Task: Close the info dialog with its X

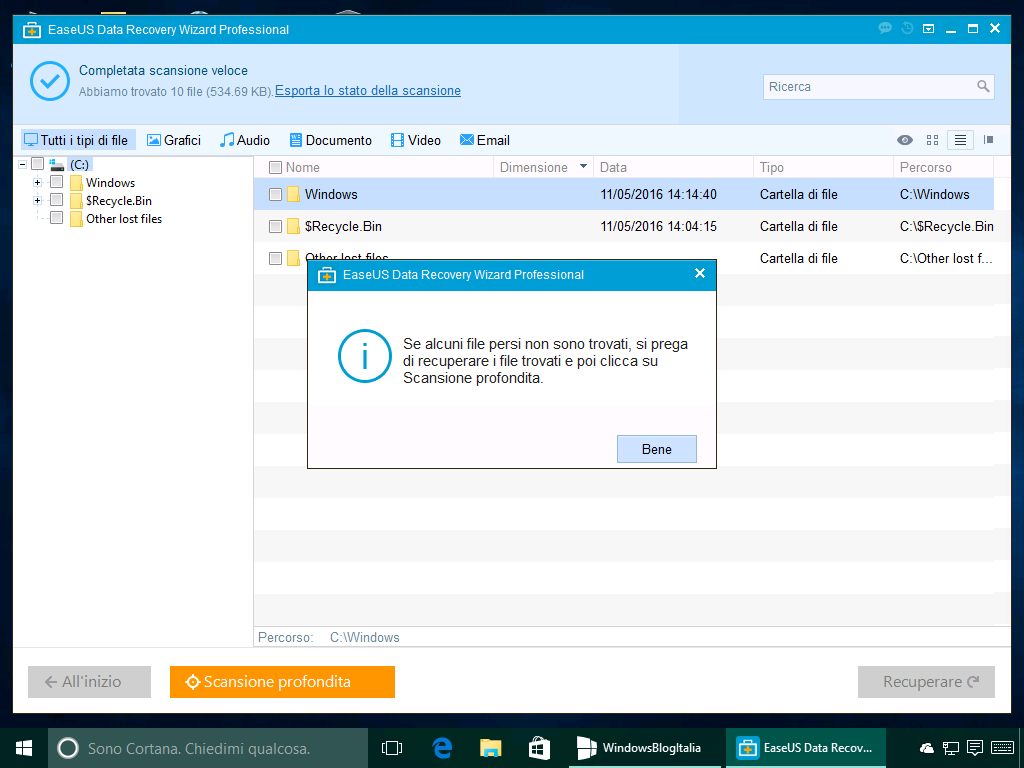Action: click(699, 274)
